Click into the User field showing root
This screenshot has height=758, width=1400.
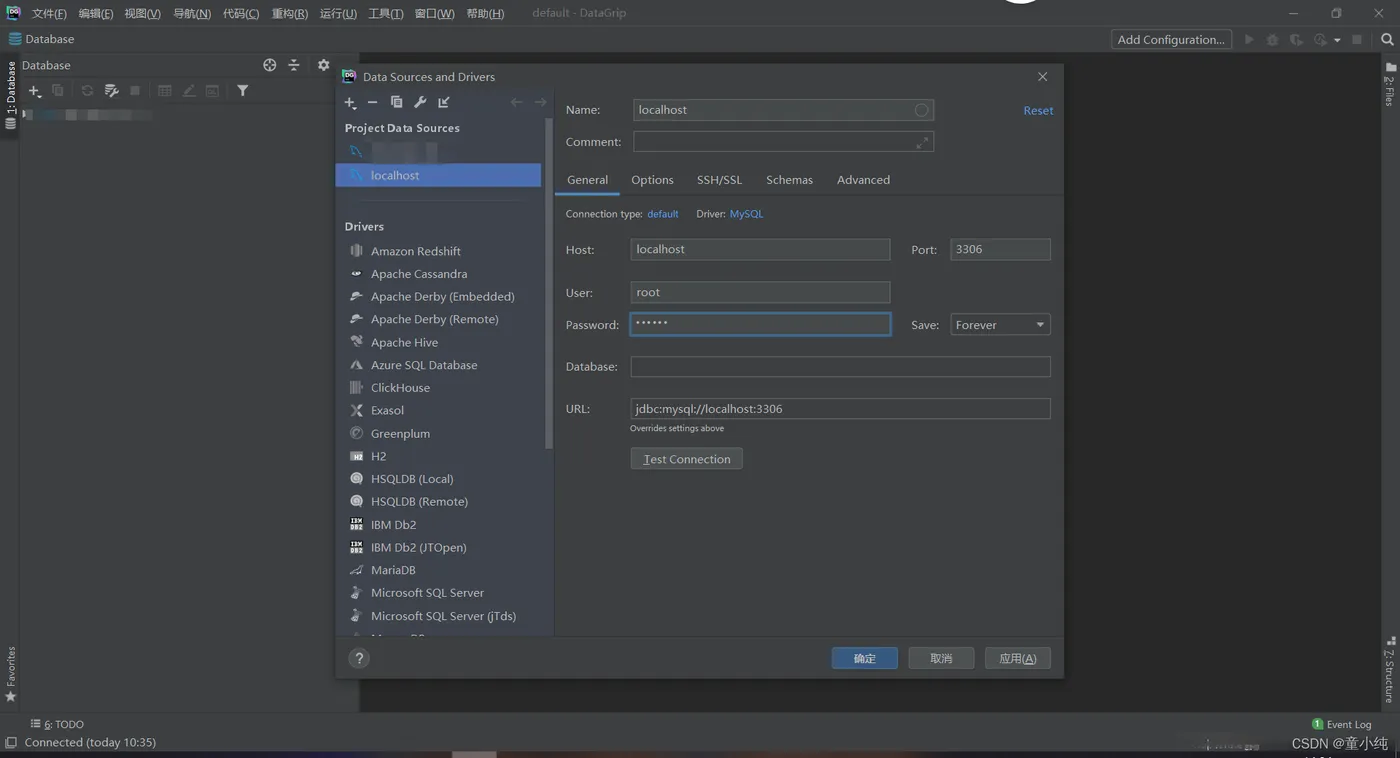click(x=760, y=292)
